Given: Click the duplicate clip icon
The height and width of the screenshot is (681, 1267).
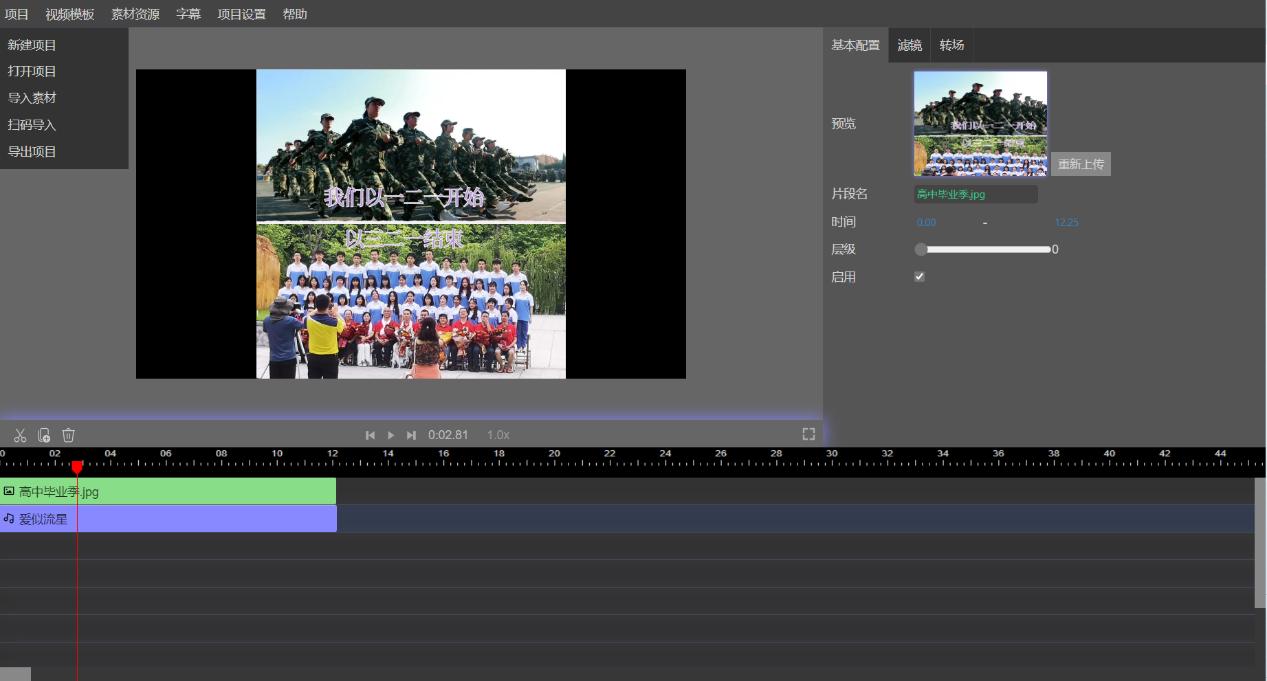Looking at the screenshot, I should click(x=44, y=435).
